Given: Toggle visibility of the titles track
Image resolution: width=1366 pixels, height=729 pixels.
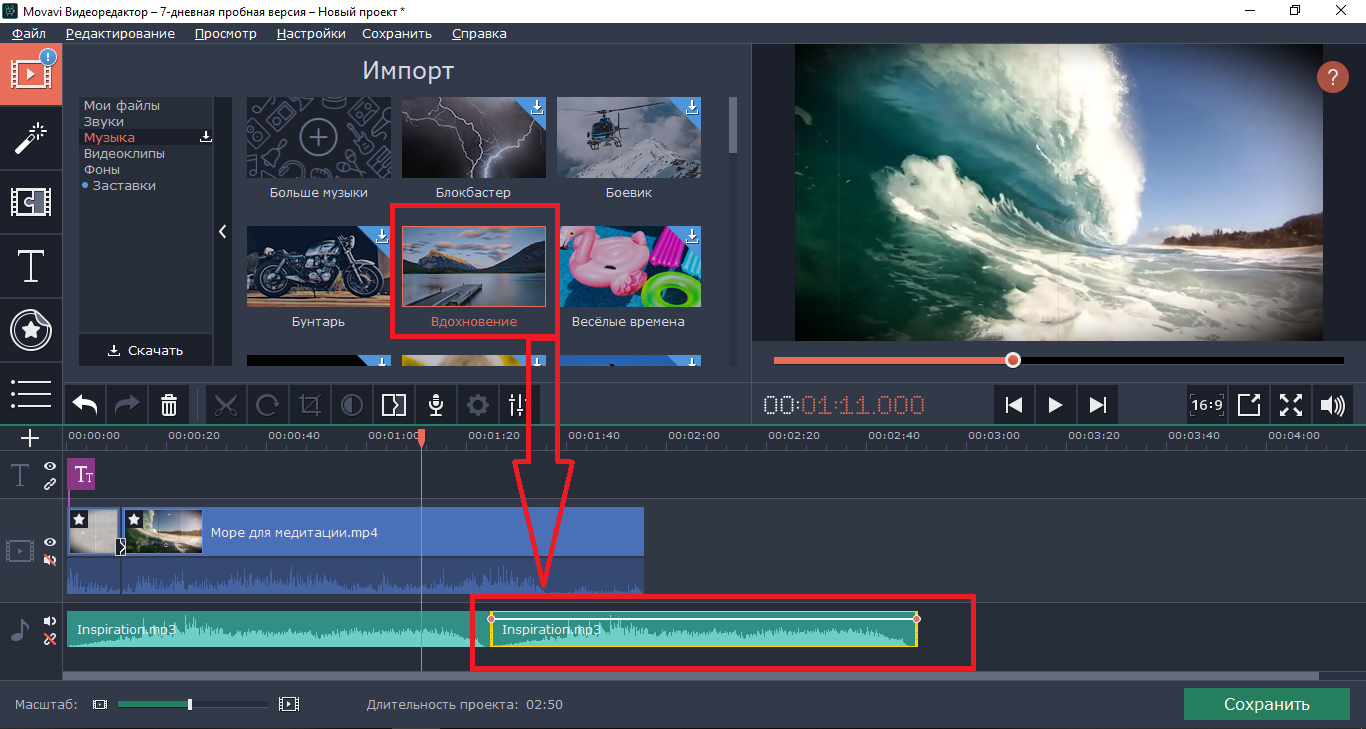Looking at the screenshot, I should point(50,467).
